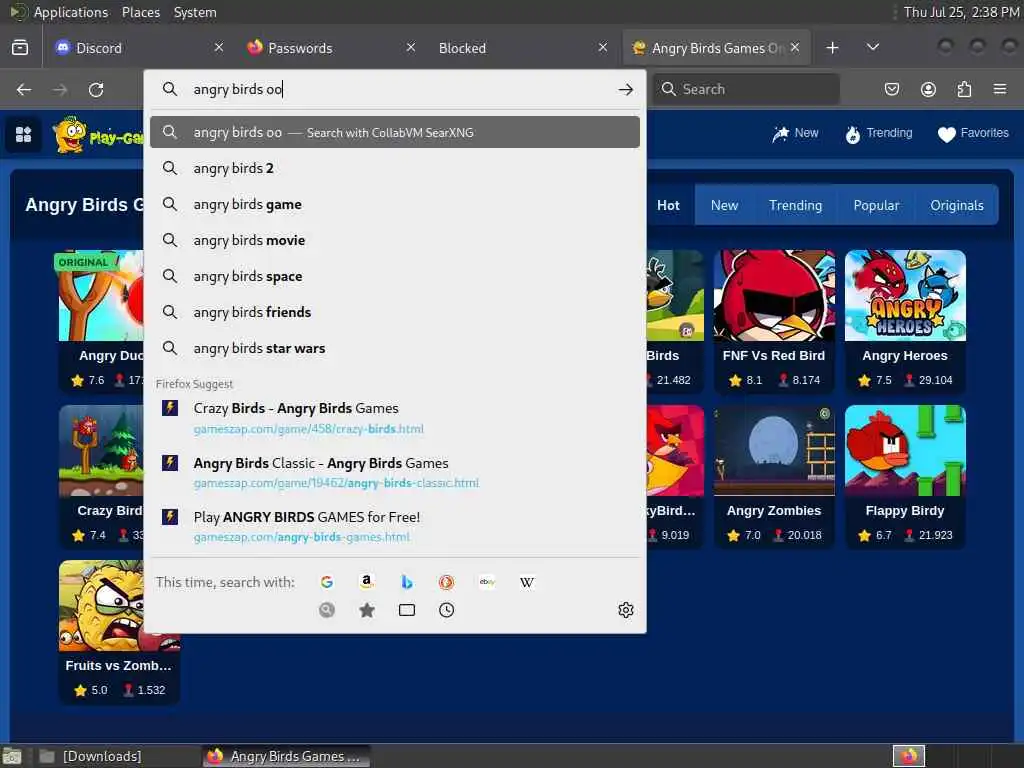Open the FNF Vs Red Bird game thumbnail
The image size is (1024, 768).
[774, 295]
